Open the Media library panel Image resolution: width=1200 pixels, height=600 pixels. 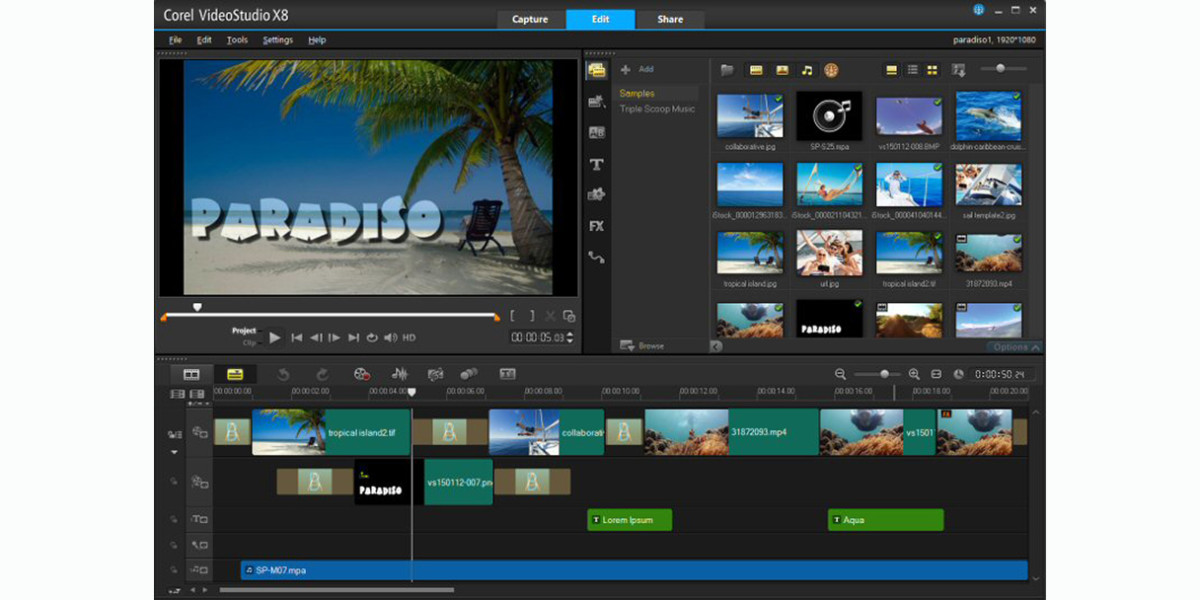(597, 70)
